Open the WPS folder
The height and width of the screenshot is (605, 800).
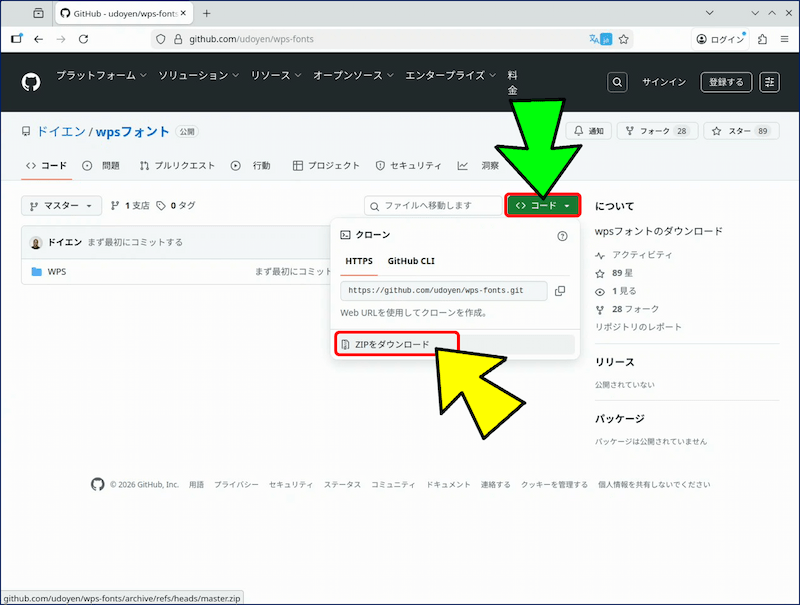coord(56,271)
